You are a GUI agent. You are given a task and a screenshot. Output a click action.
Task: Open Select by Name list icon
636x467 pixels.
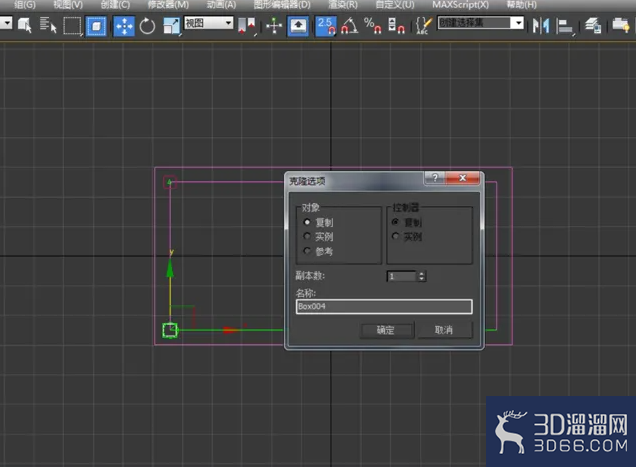pos(48,26)
